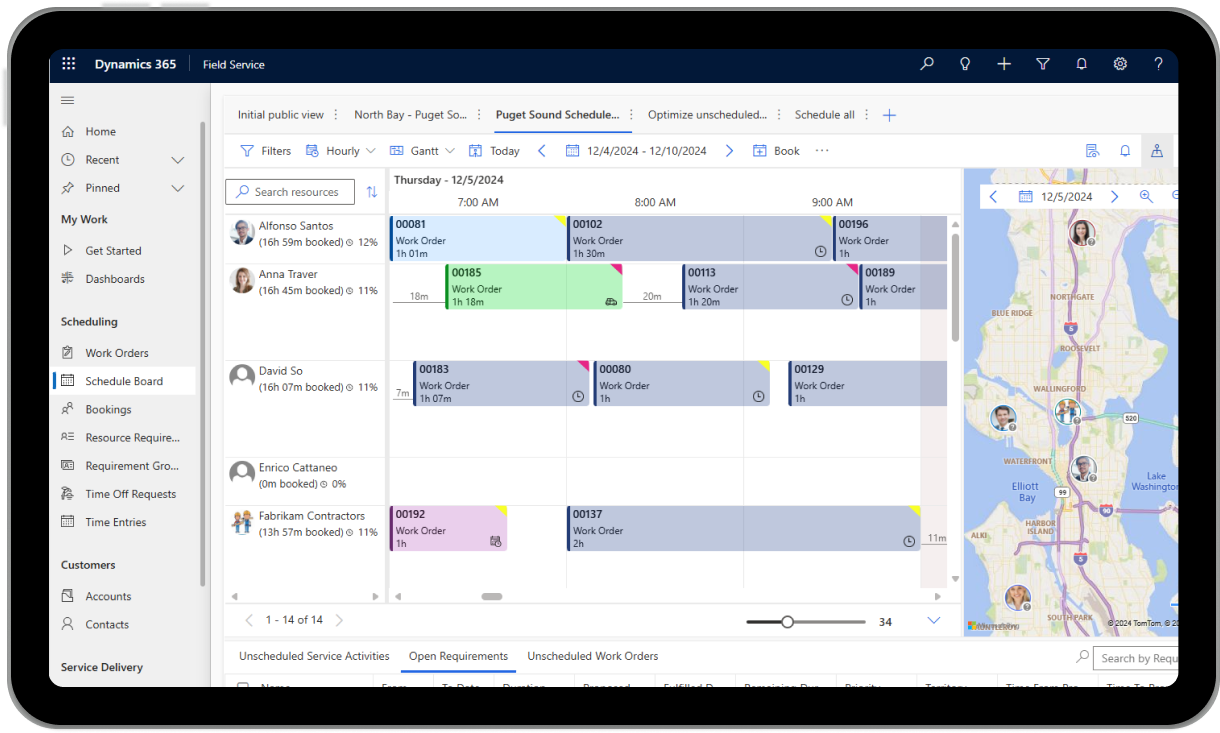1220x733 pixels.
Task: Open Unscheduled Service Activities tab
Action: [x=314, y=656]
